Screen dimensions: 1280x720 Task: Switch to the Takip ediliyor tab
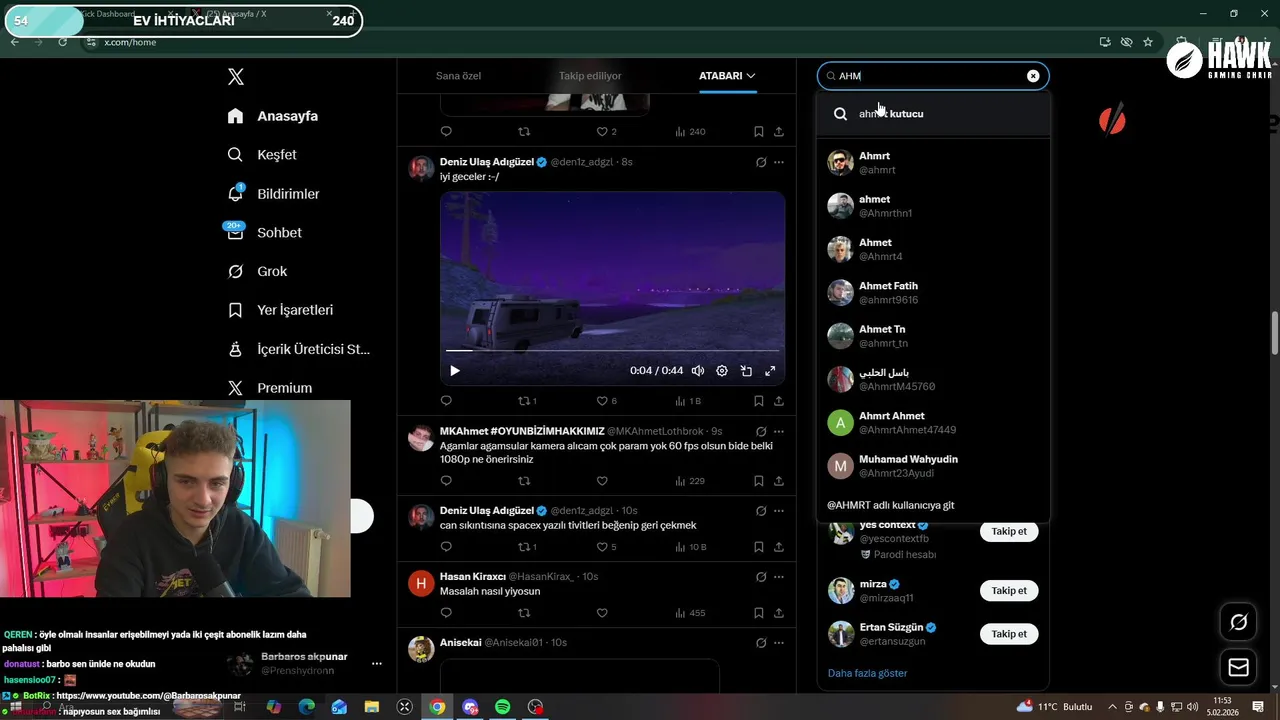point(590,76)
